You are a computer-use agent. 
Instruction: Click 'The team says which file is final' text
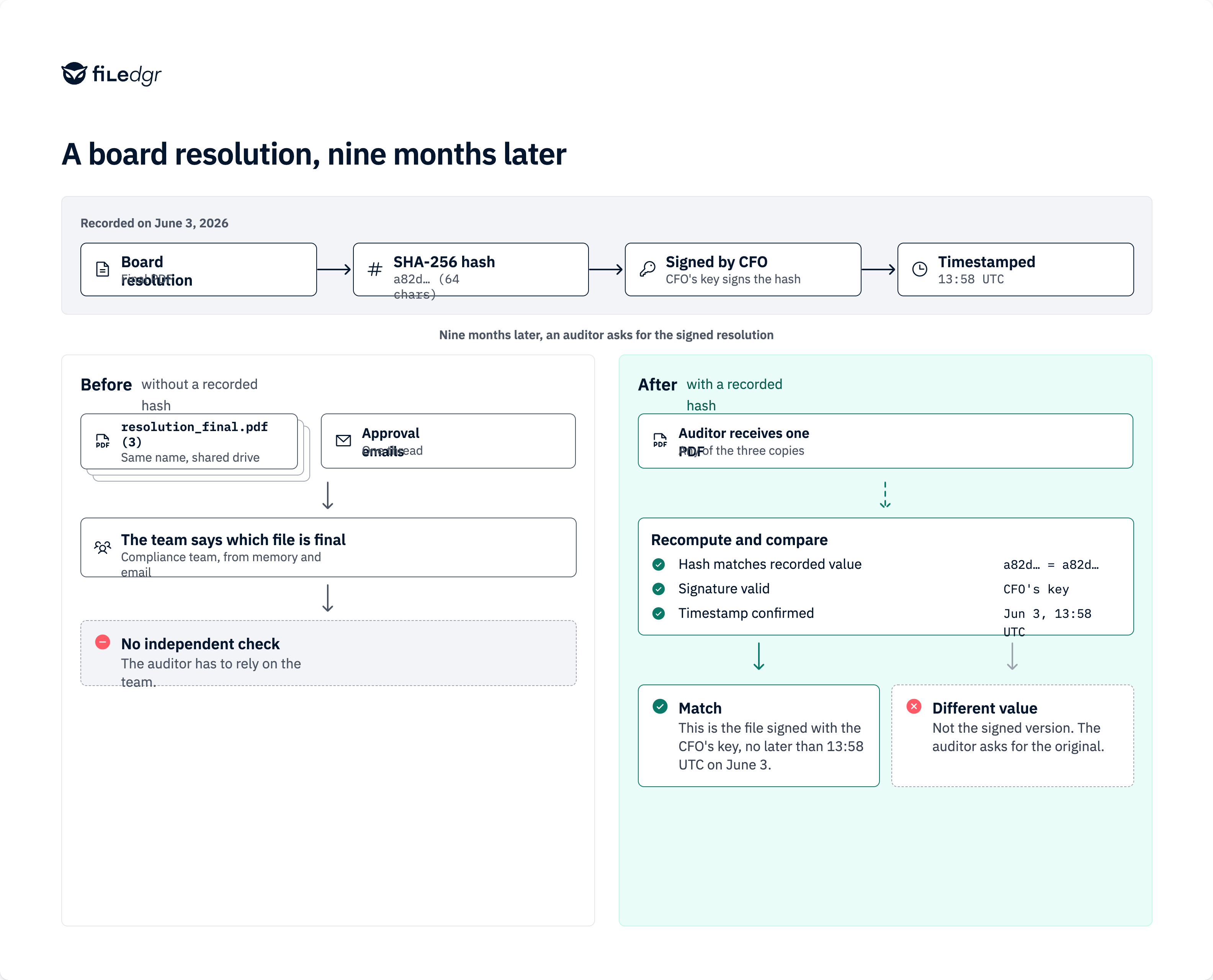[233, 540]
